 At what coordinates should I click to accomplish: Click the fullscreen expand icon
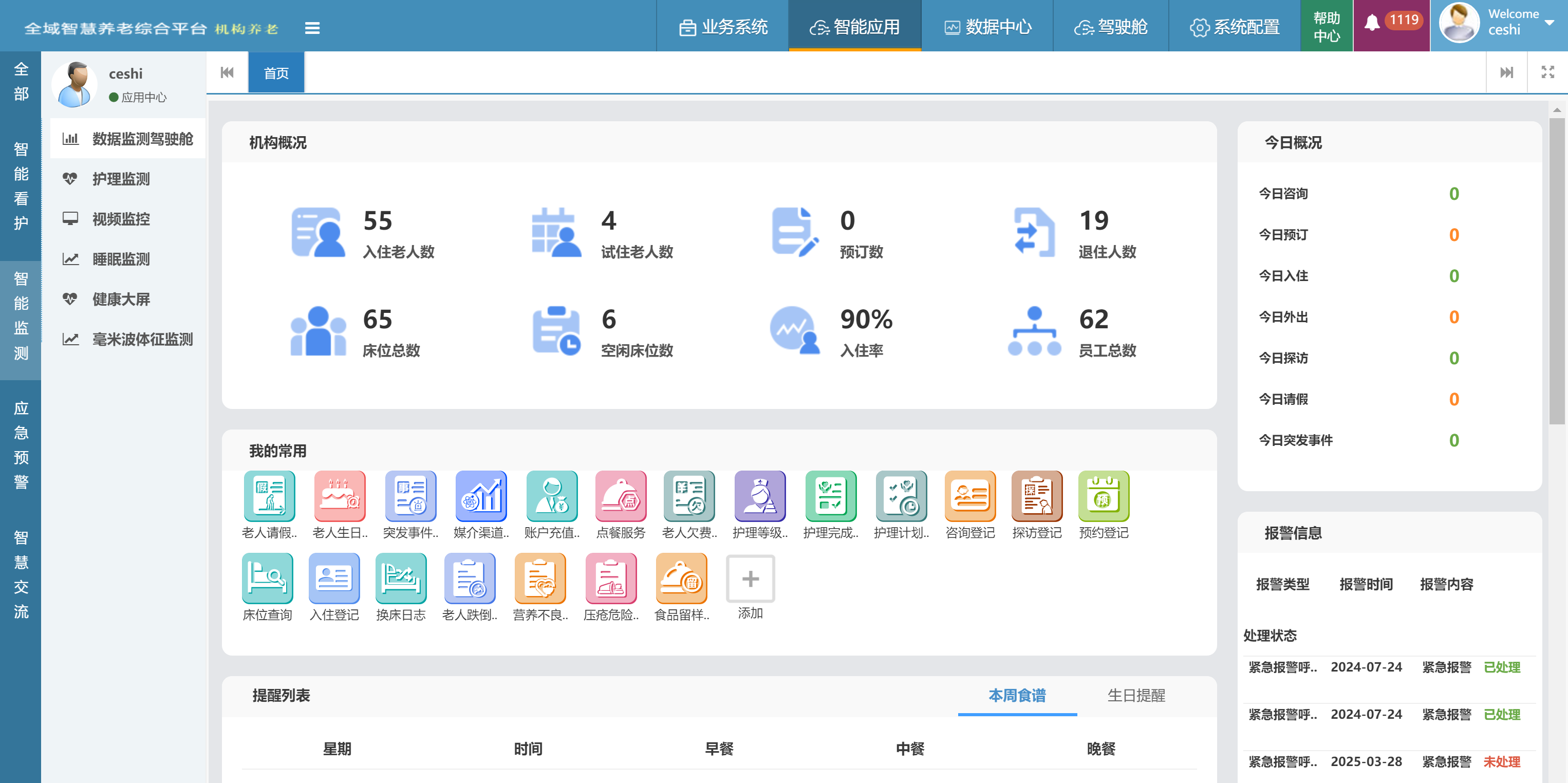1547,72
